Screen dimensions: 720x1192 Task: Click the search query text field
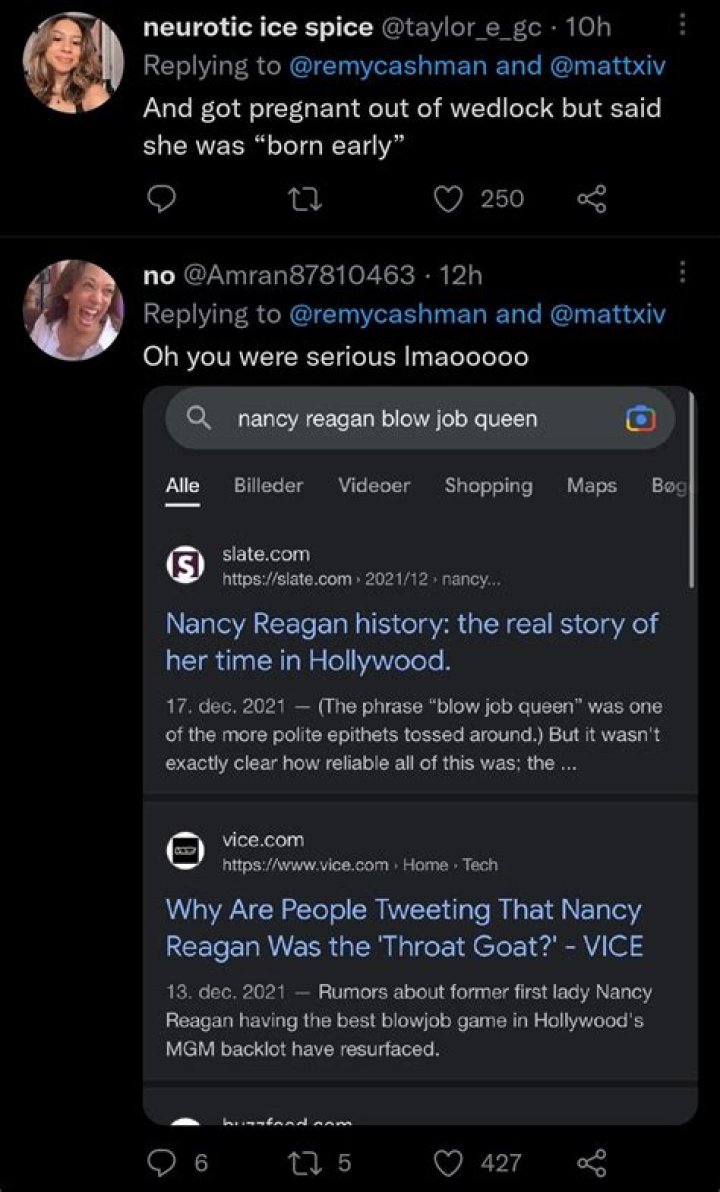(400, 419)
